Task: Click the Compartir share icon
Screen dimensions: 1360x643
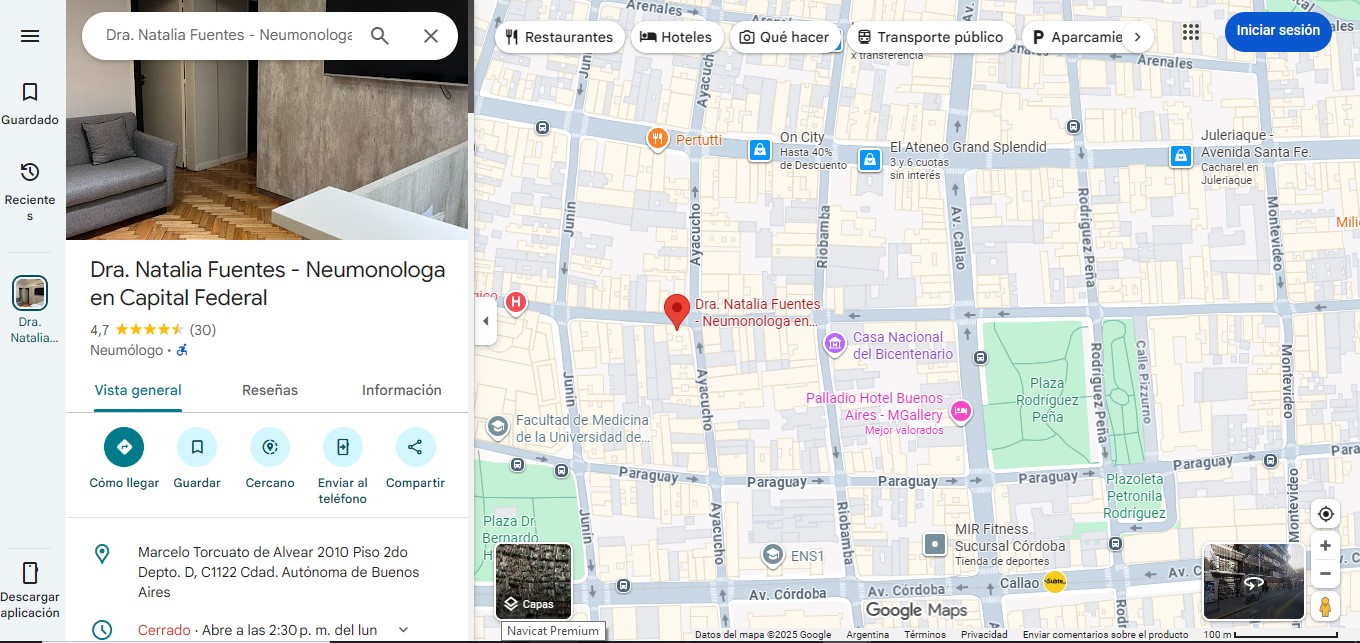Action: pos(415,447)
